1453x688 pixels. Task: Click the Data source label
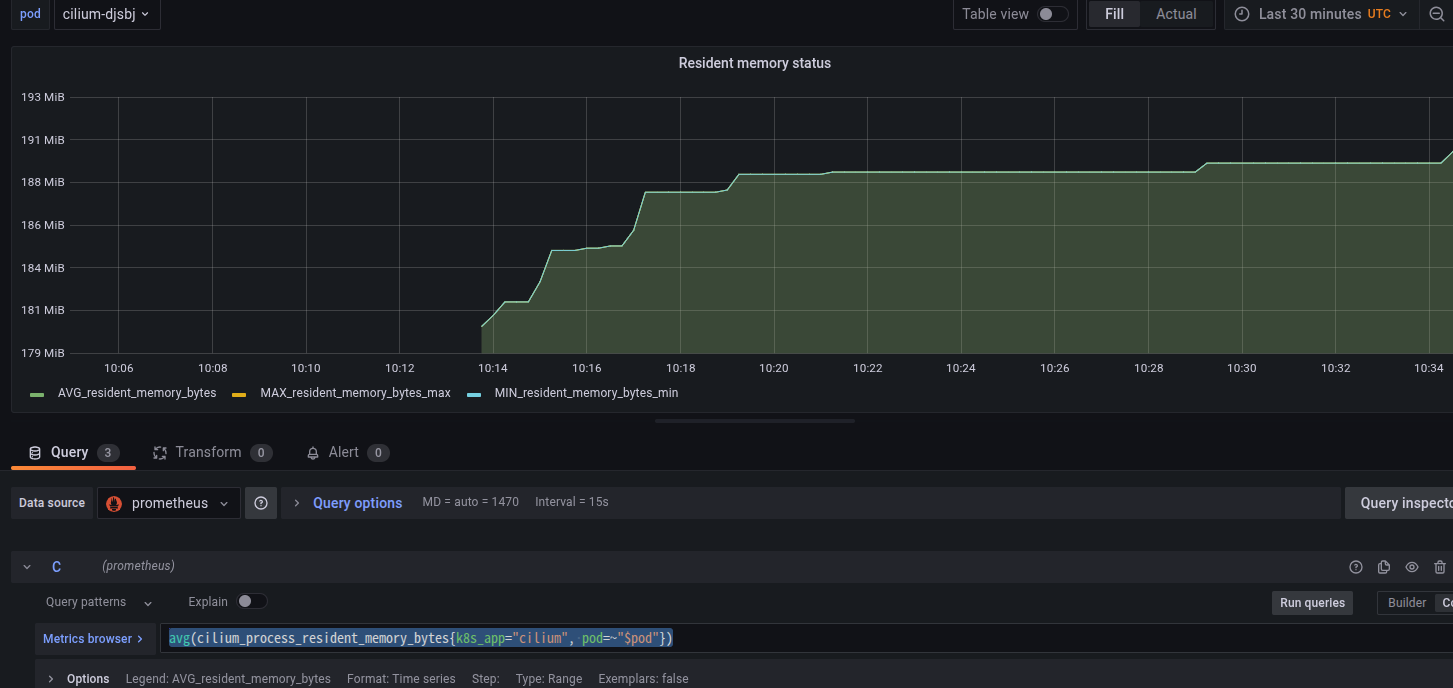pyautogui.click(x=52, y=503)
